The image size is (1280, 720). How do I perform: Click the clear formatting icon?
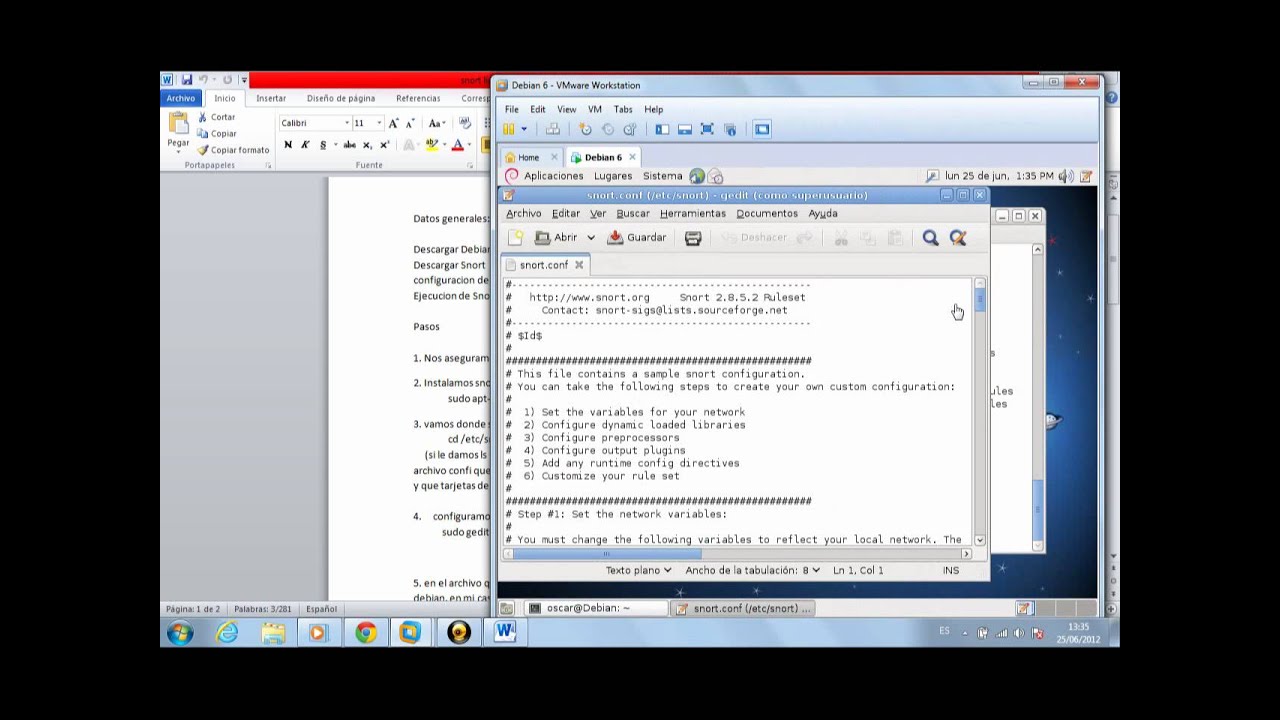pyautogui.click(x=464, y=123)
